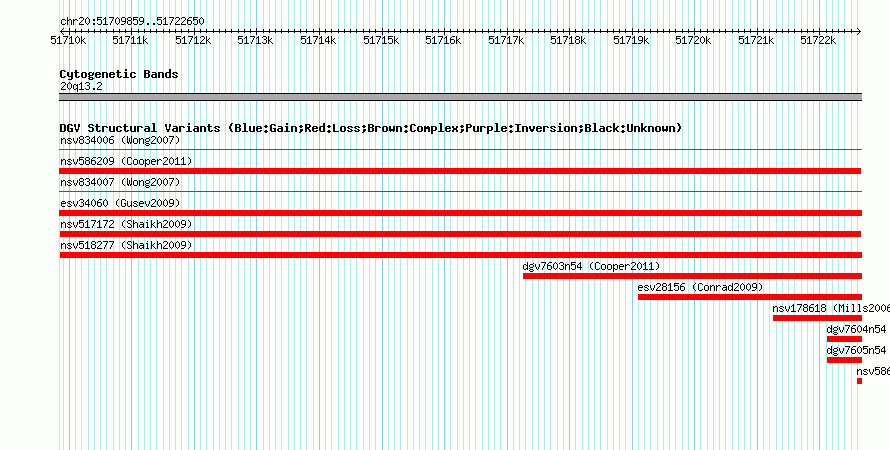
Task: Click the red bar under nsv178618
Action: click(817, 318)
